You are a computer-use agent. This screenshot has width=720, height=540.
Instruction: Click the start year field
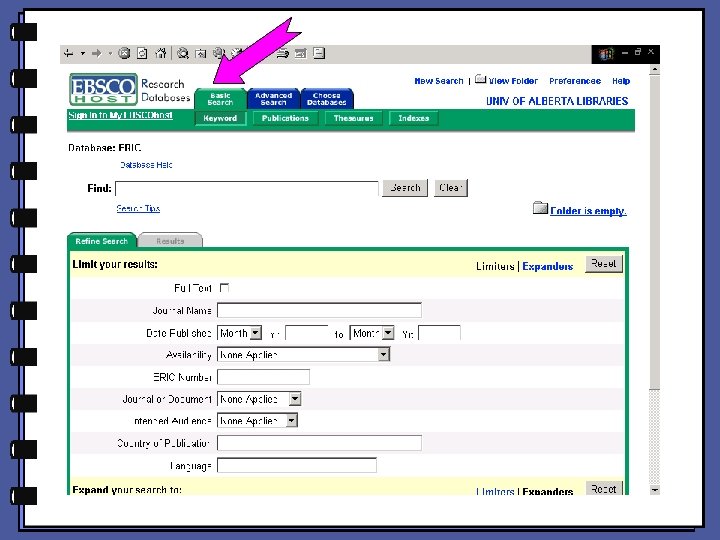pyautogui.click(x=307, y=333)
